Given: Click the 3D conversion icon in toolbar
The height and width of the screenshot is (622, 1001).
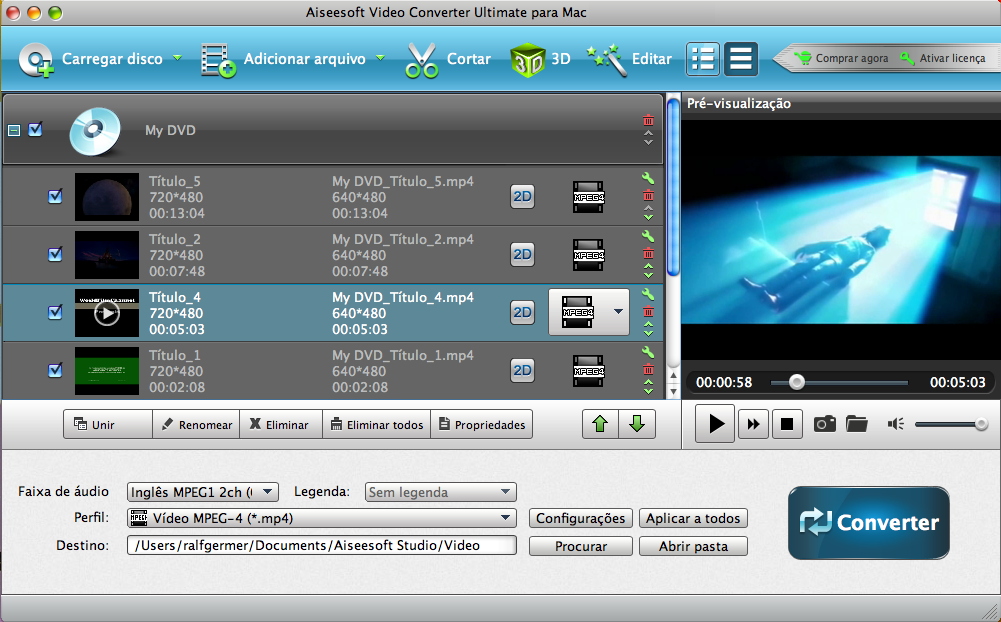Looking at the screenshot, I should pos(527,60).
